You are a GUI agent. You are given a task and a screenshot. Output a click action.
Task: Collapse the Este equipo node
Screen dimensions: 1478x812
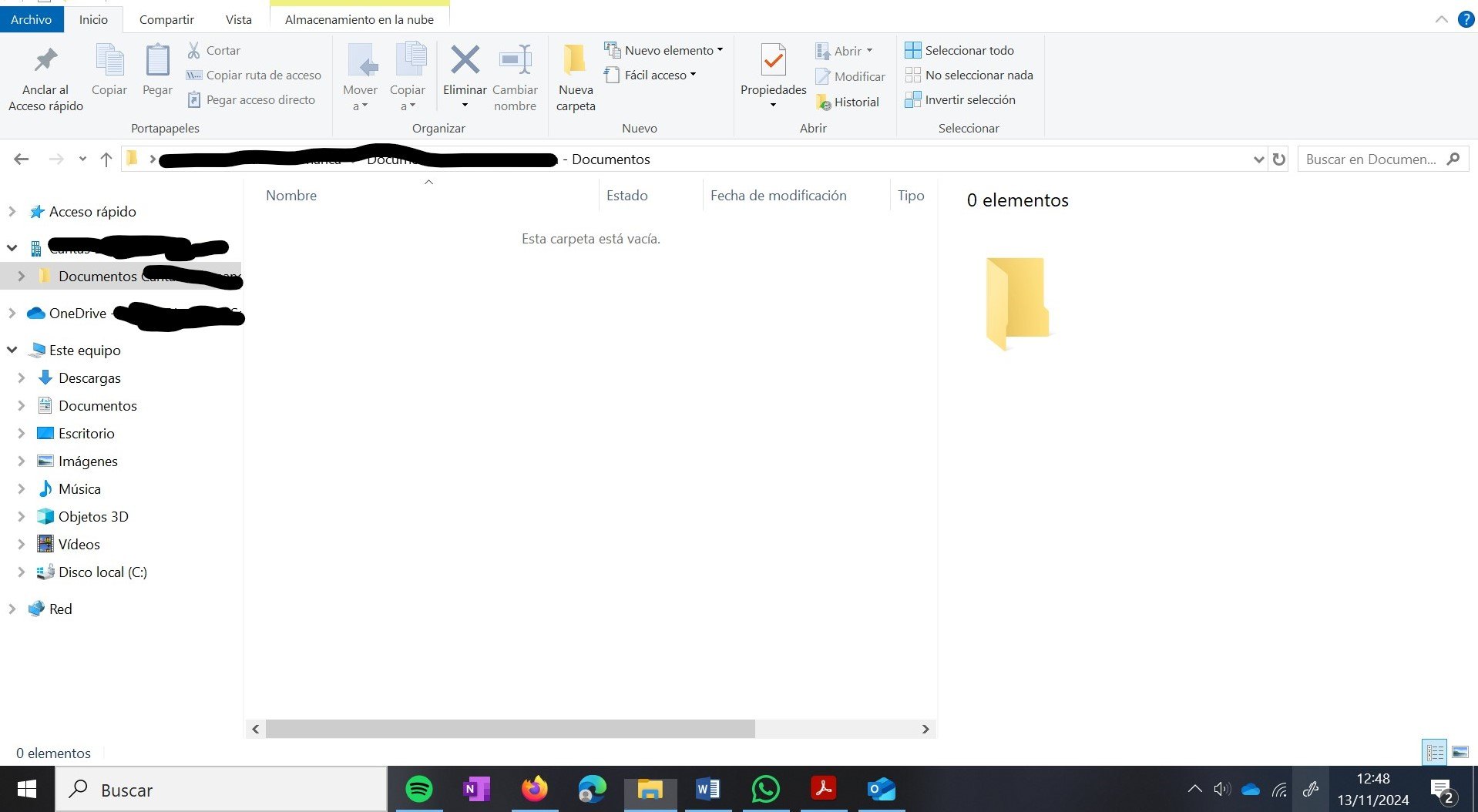(12, 350)
